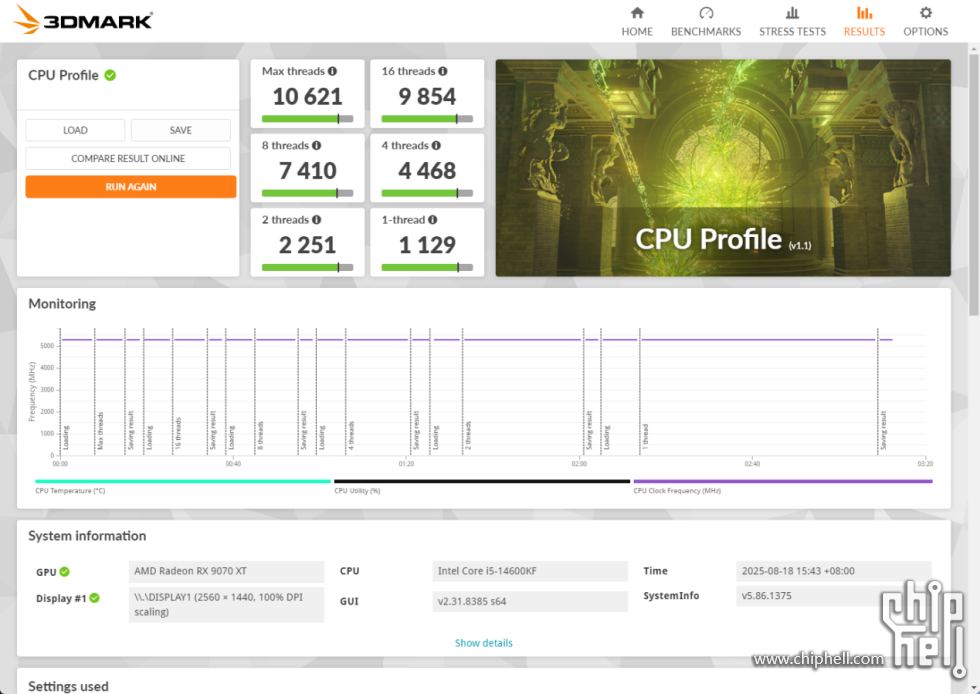Click the scrollbar down arrow

[x=974, y=688]
